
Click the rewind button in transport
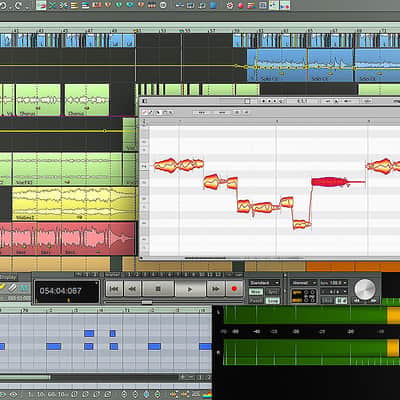[x=132, y=289]
